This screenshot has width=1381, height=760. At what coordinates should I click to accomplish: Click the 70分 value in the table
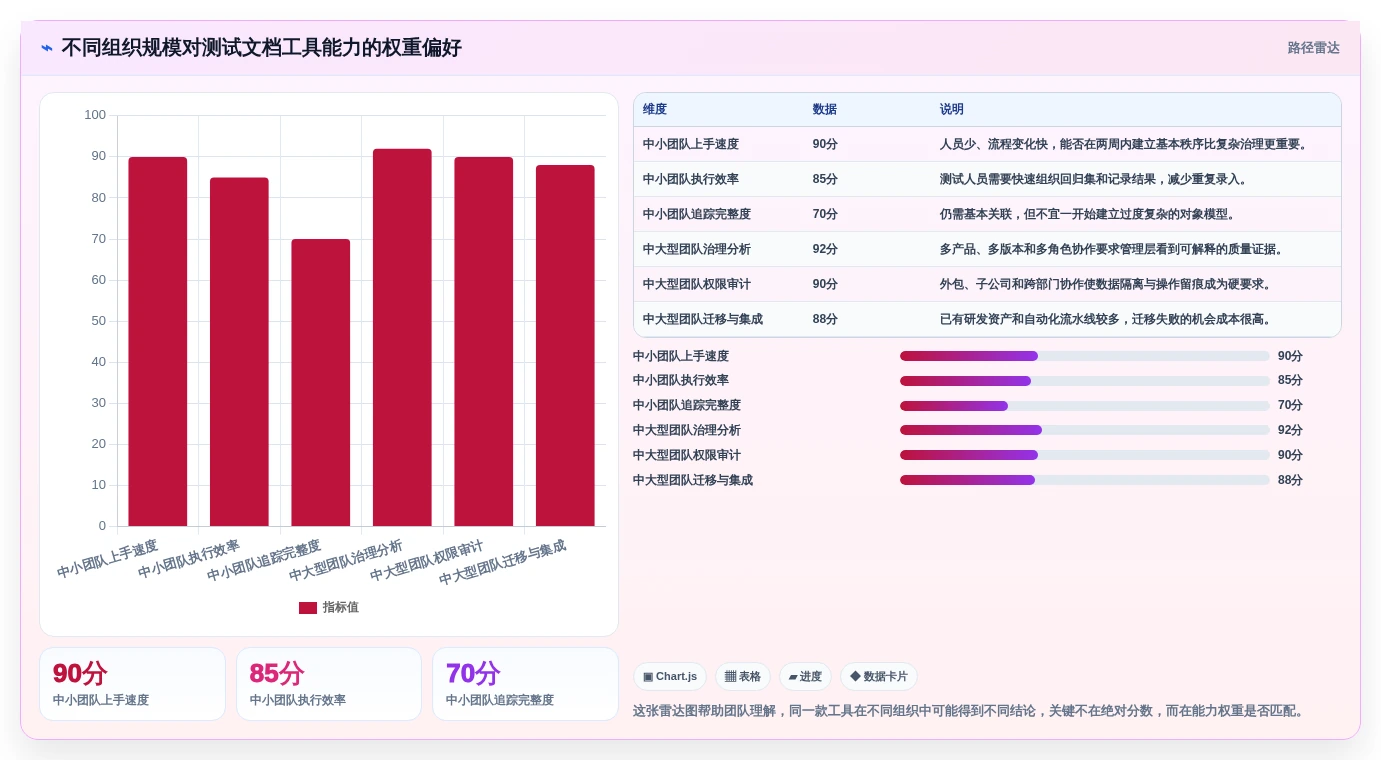point(825,214)
